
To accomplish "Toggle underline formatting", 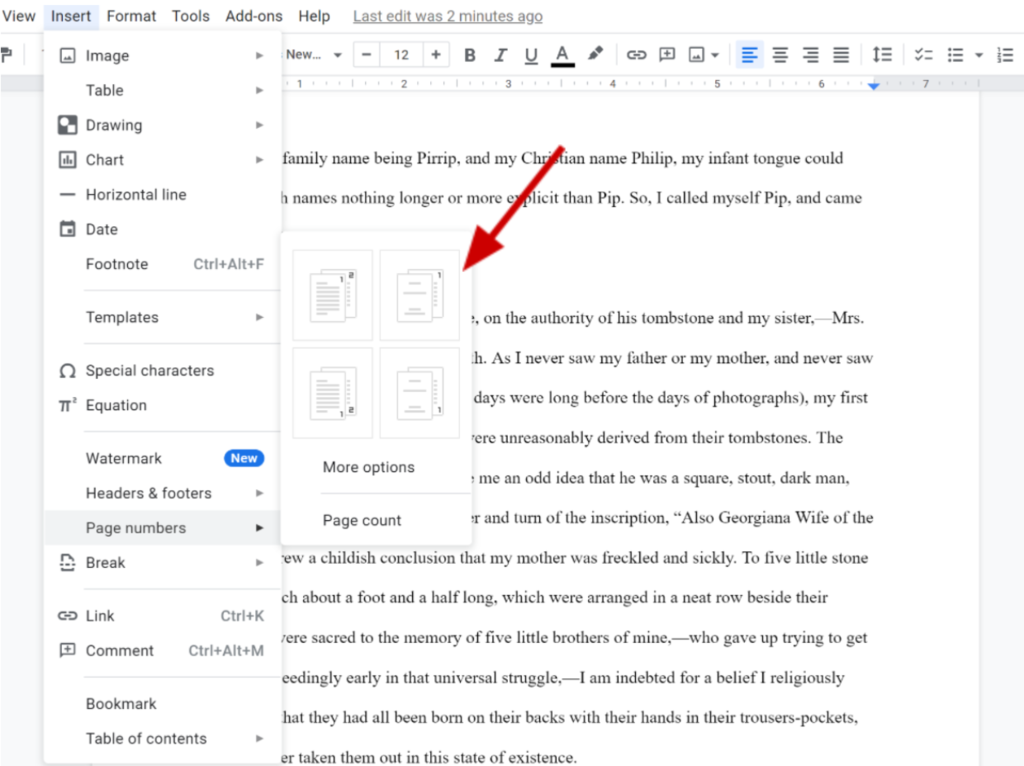I will tap(531, 55).
